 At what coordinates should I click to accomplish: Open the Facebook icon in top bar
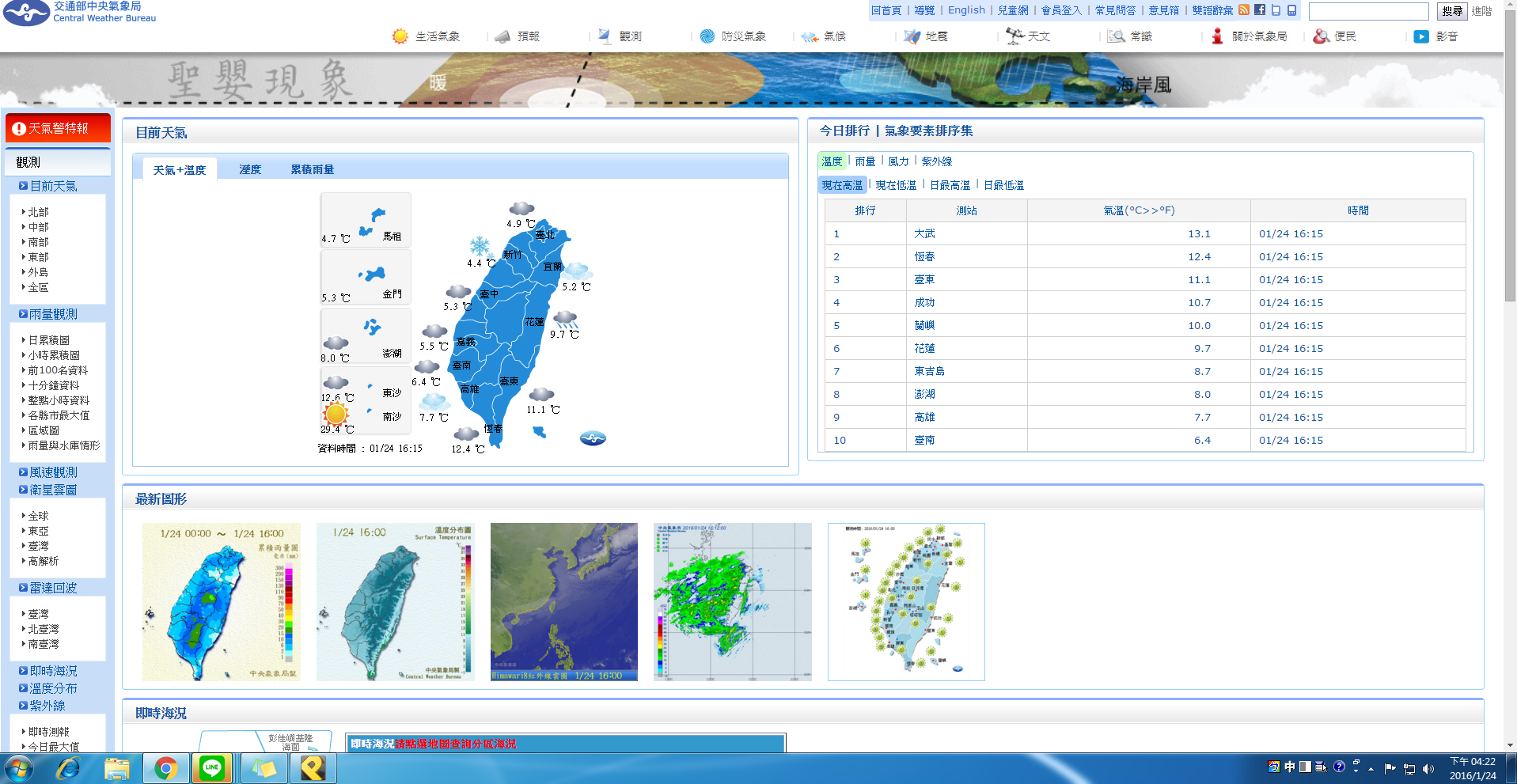click(x=1260, y=10)
